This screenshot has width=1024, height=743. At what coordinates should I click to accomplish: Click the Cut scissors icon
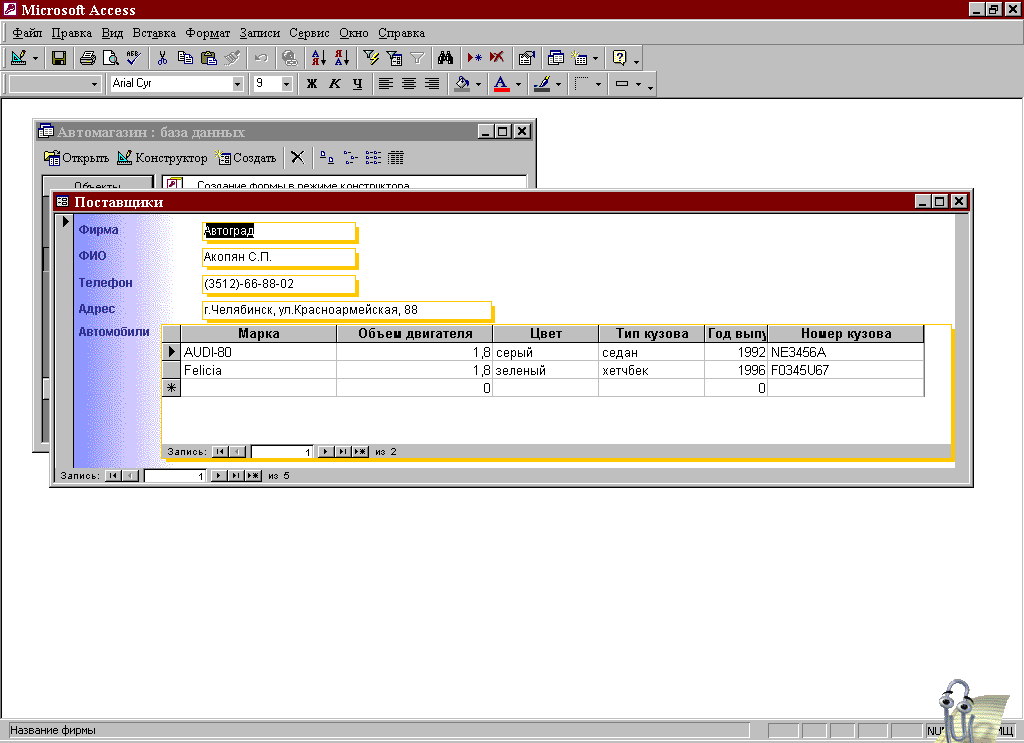(163, 58)
